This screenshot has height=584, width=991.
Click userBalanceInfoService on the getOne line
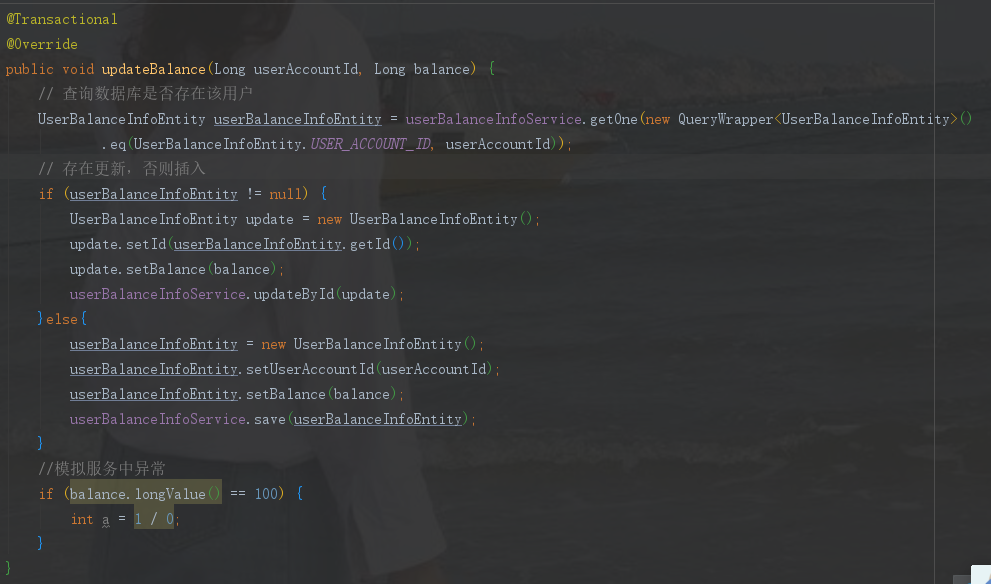click(x=494, y=119)
